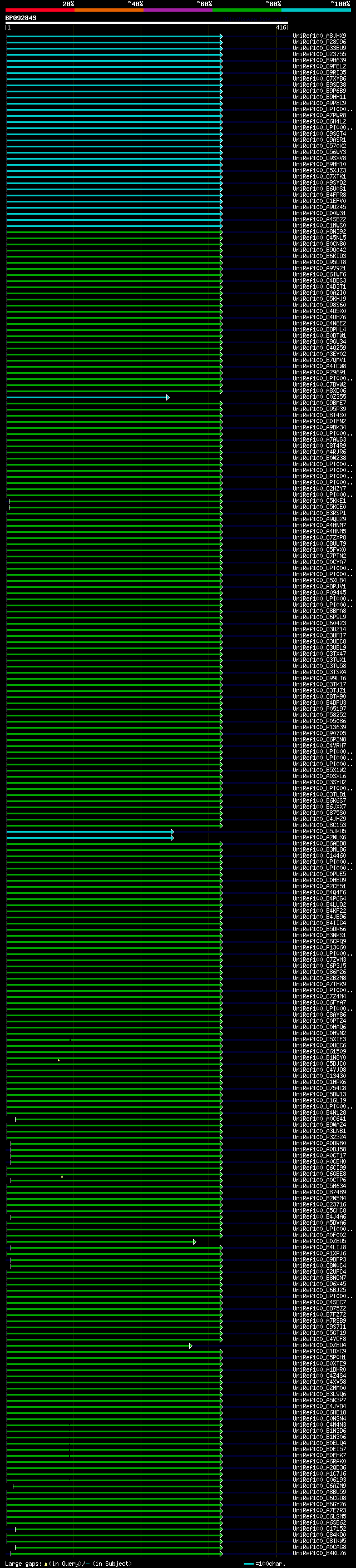
Task: Click the cyan alignment bar for Q5JKU5
Action: [x=90, y=832]
